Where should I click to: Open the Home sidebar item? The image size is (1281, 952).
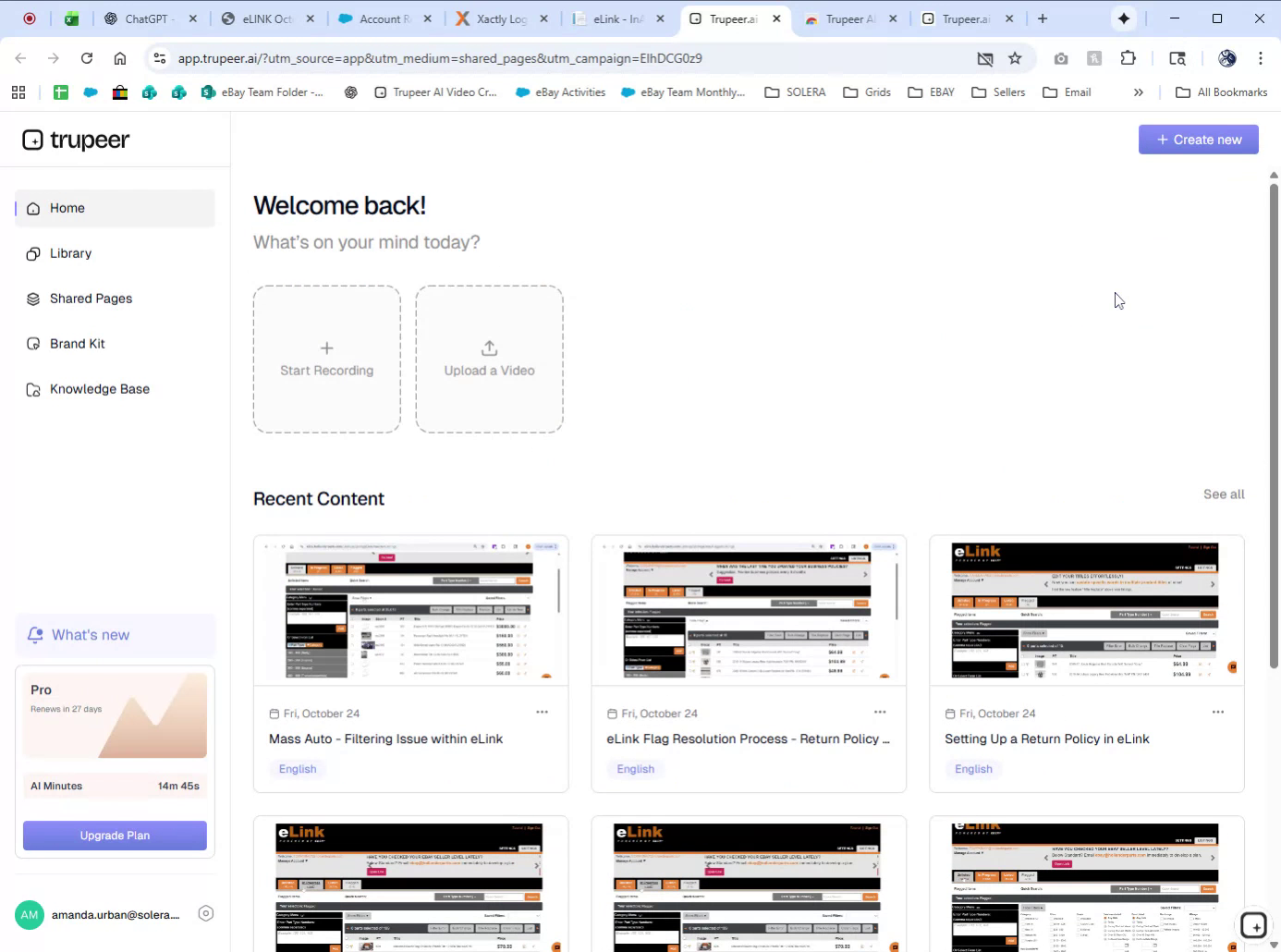coord(115,208)
